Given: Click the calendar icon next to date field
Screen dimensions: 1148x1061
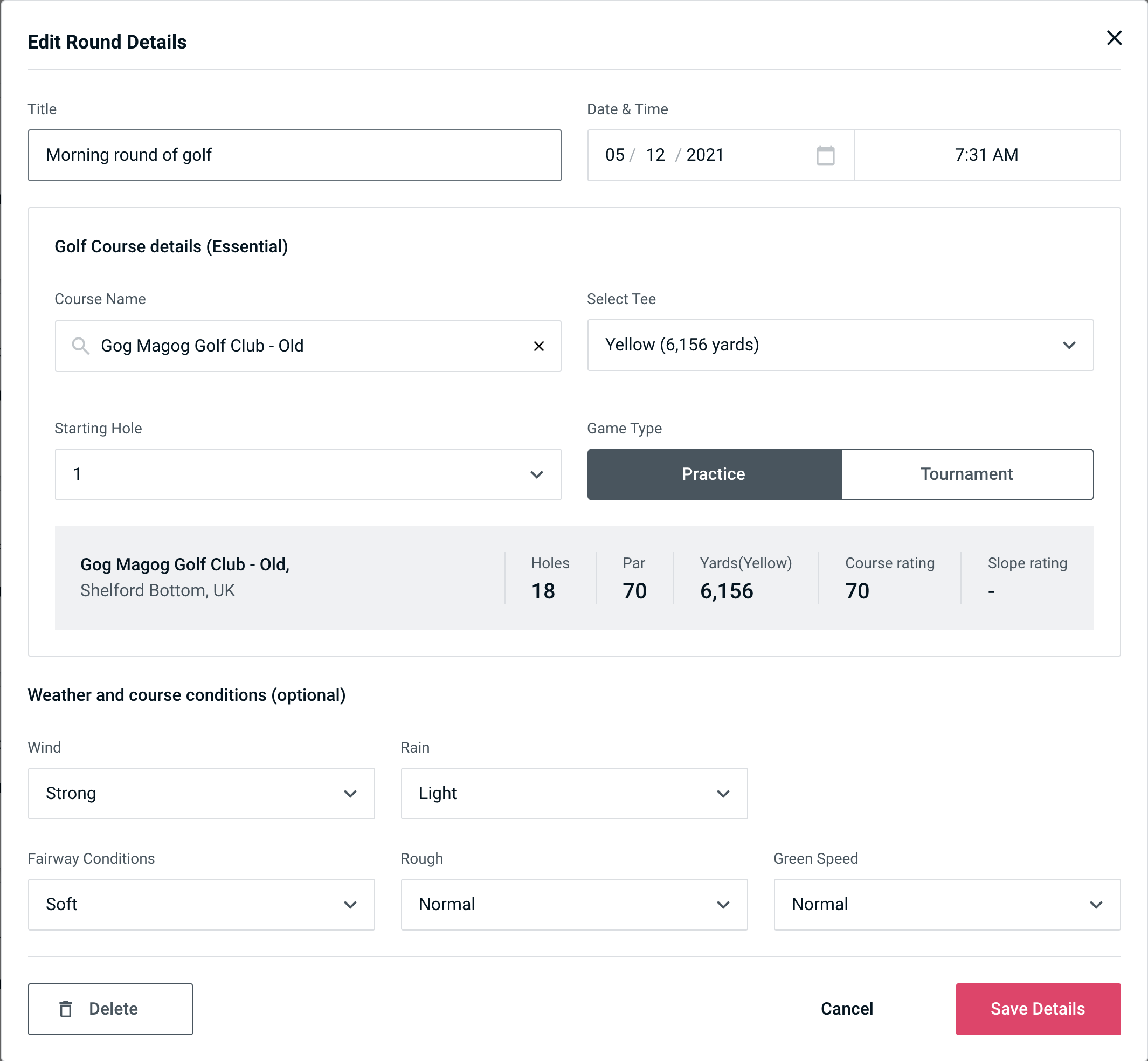Looking at the screenshot, I should [x=826, y=155].
